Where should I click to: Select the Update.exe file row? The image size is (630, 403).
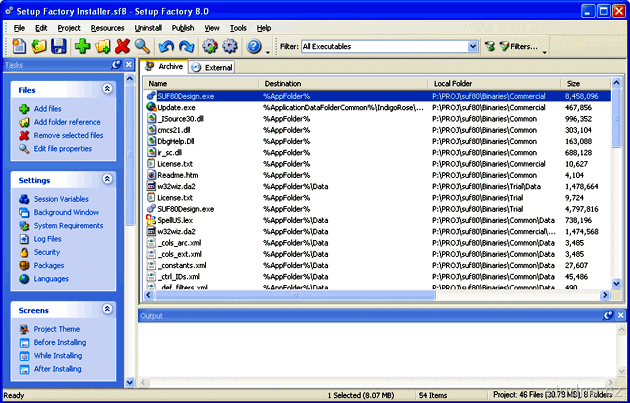click(x=176, y=107)
